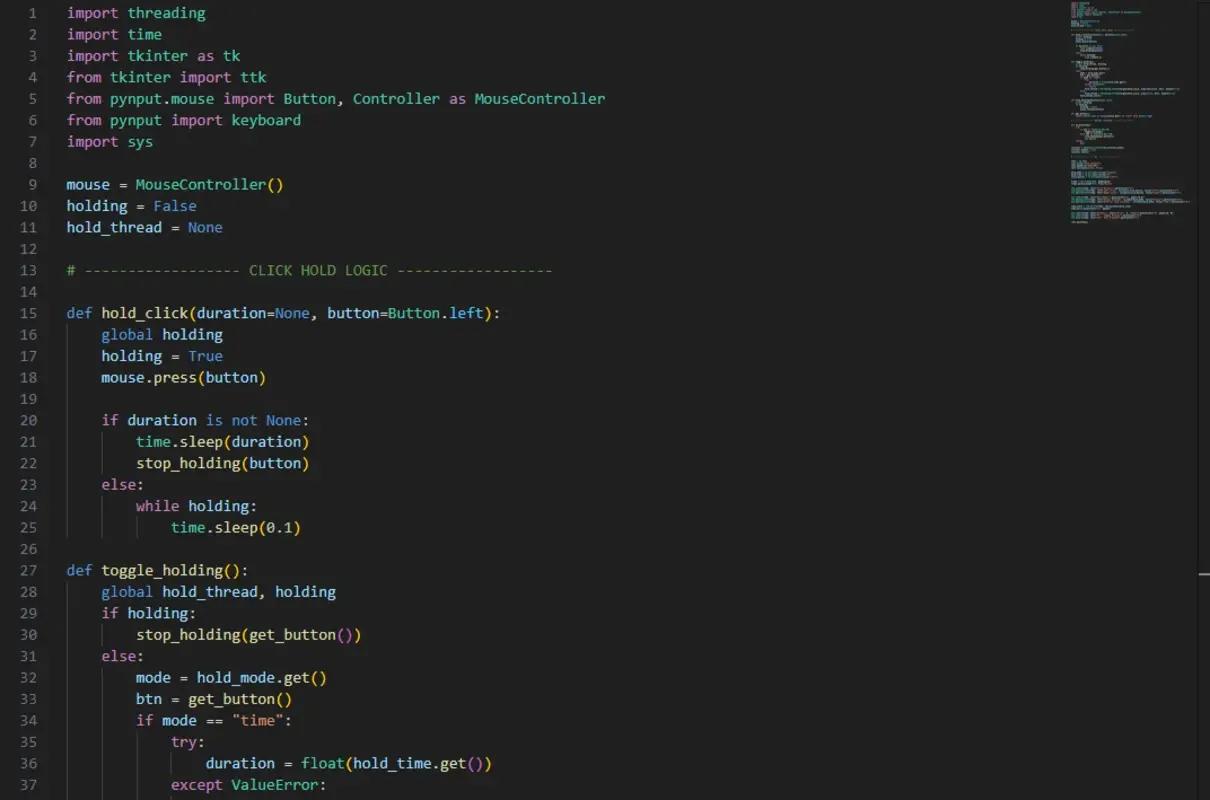This screenshot has width=1210, height=800.
Task: Click the "False" value on line 10
Action: 175,205
